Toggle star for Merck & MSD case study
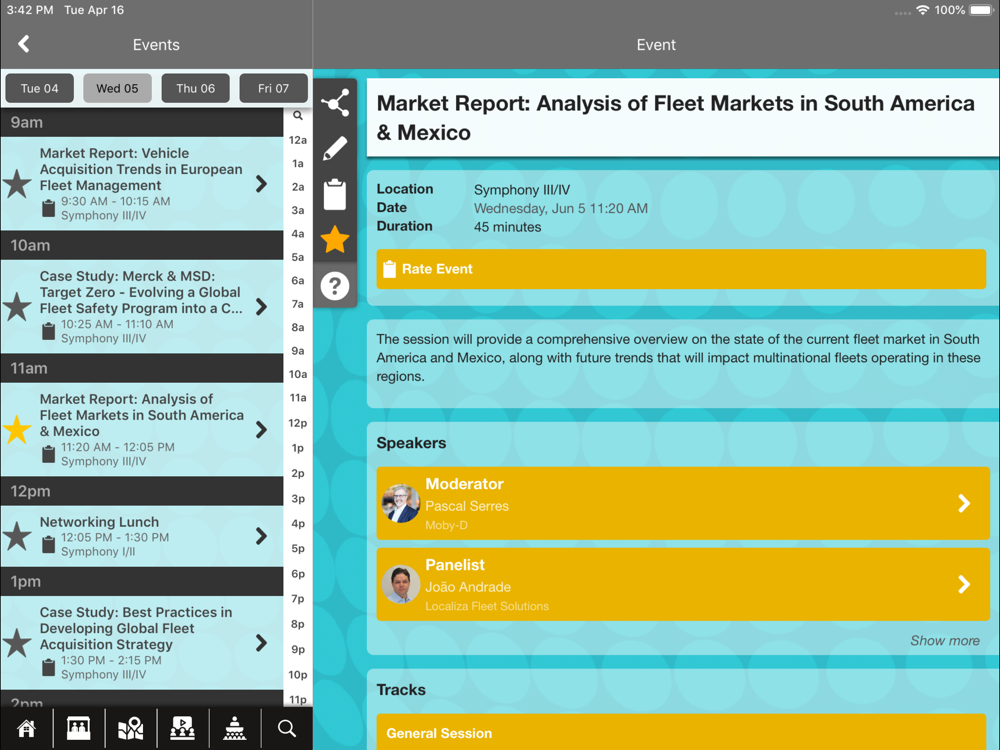The width and height of the screenshot is (1000, 750). tap(17, 307)
